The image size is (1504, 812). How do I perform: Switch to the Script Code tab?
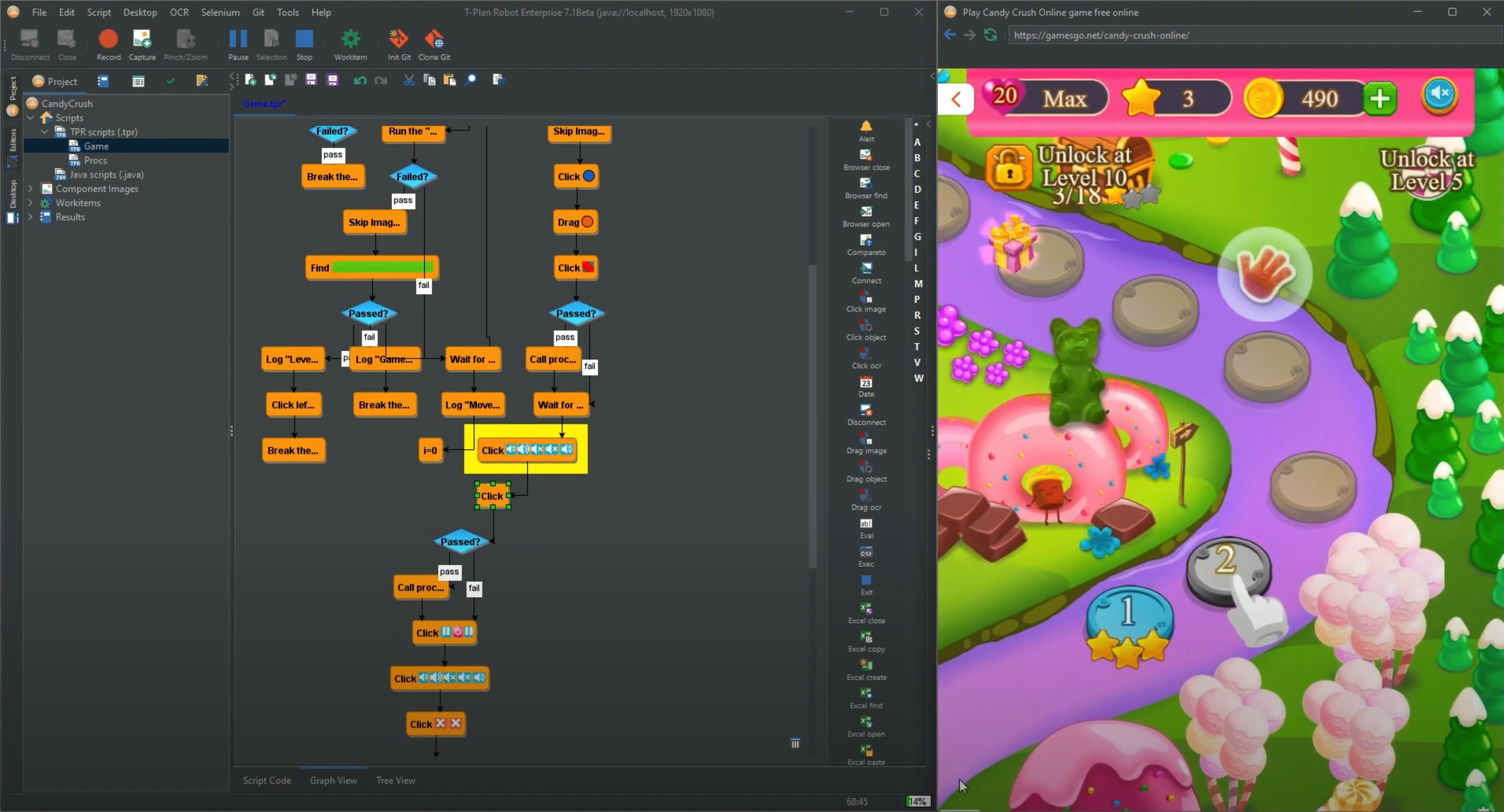[267, 780]
